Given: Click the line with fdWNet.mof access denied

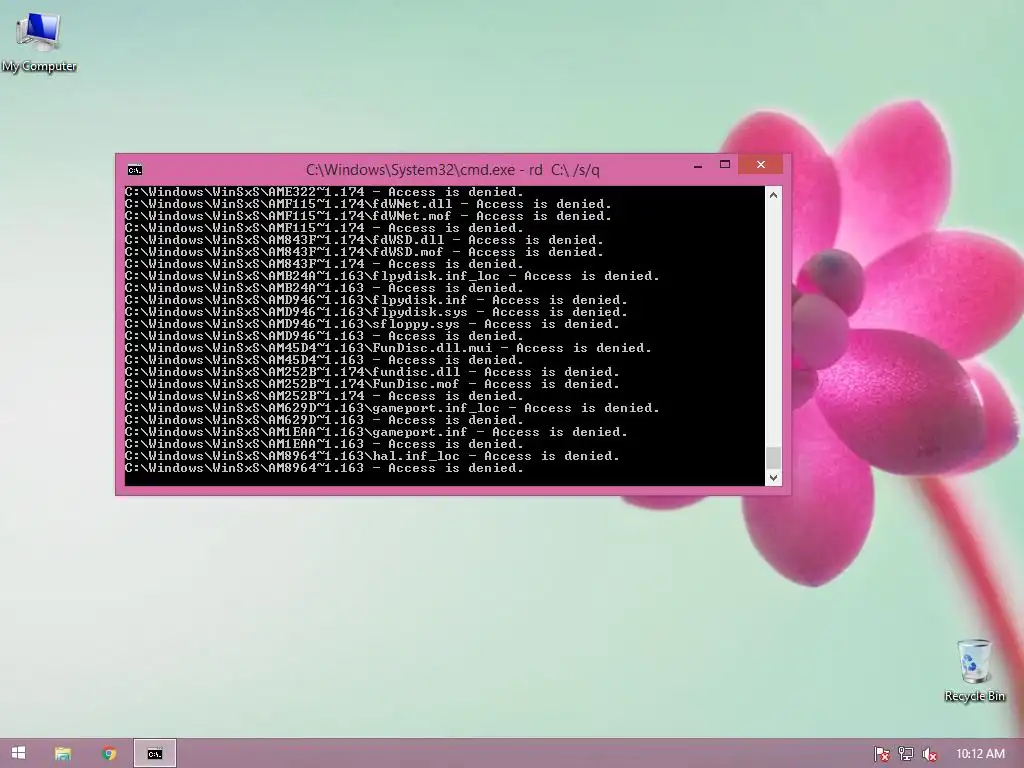Looking at the screenshot, I should [368, 216].
